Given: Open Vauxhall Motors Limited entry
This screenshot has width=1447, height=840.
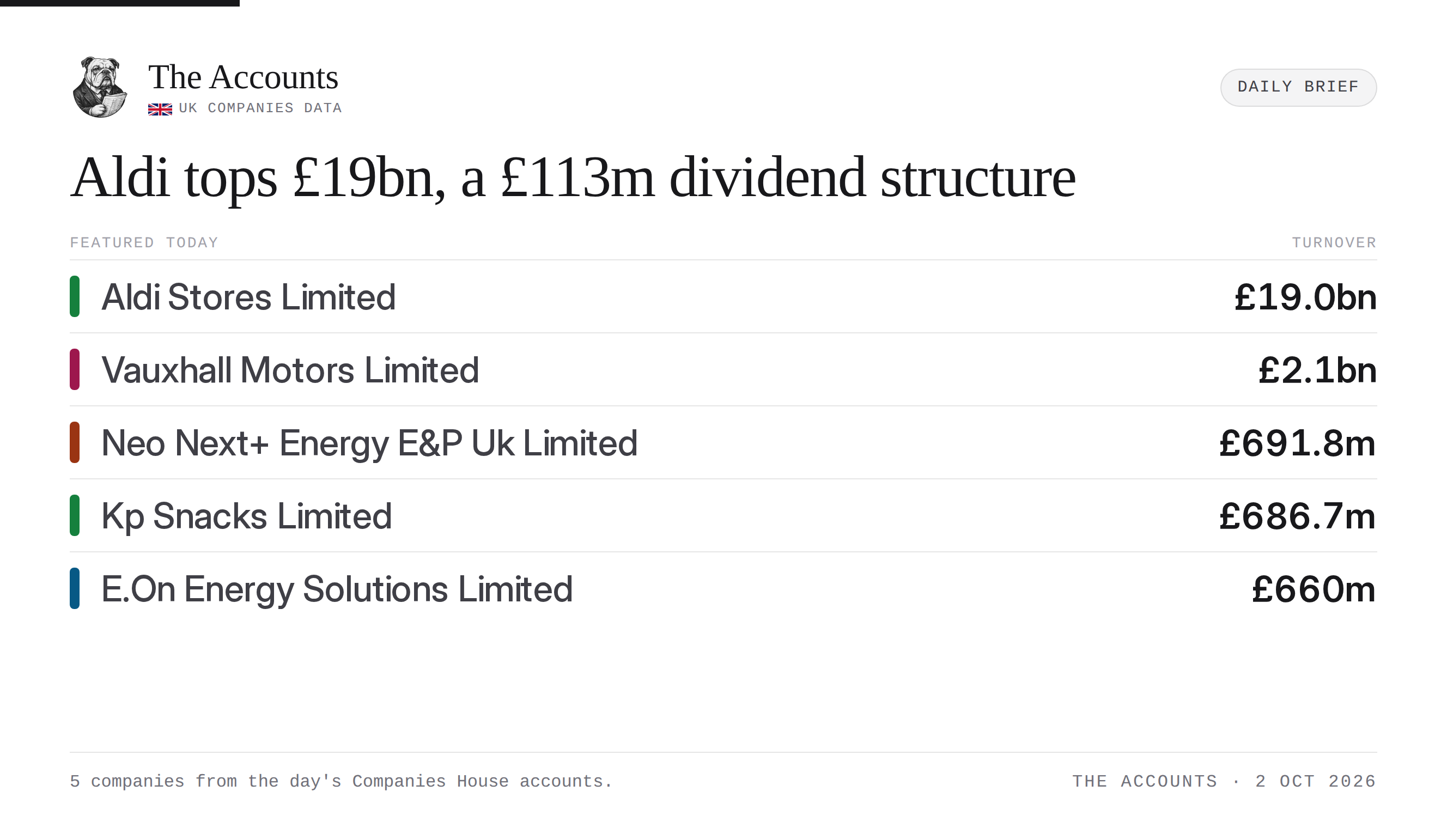Looking at the screenshot, I should pyautogui.click(x=723, y=369).
